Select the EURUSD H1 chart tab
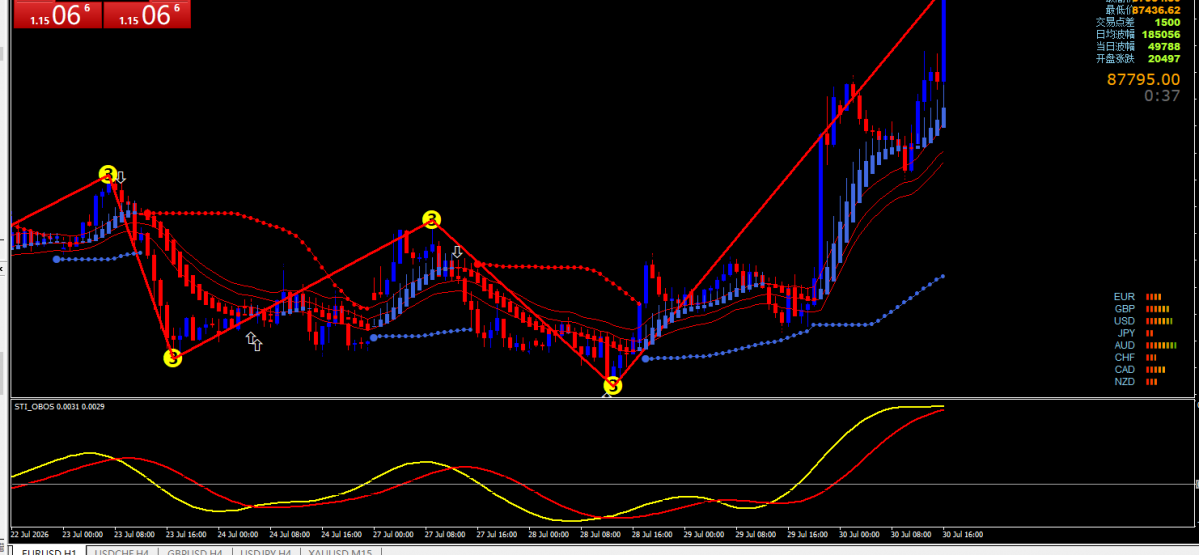The height and width of the screenshot is (555, 1199). tap(48, 551)
